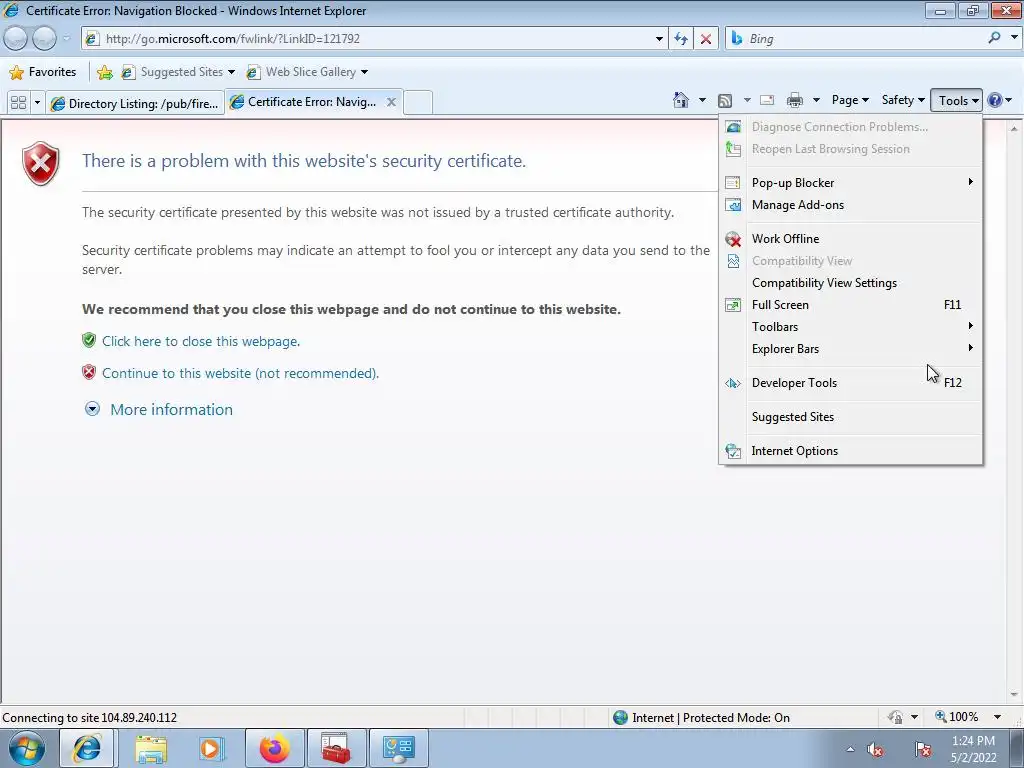Click the taskbar clock showing 1:24 PM
Screen dimensions: 1024x768
[973, 748]
